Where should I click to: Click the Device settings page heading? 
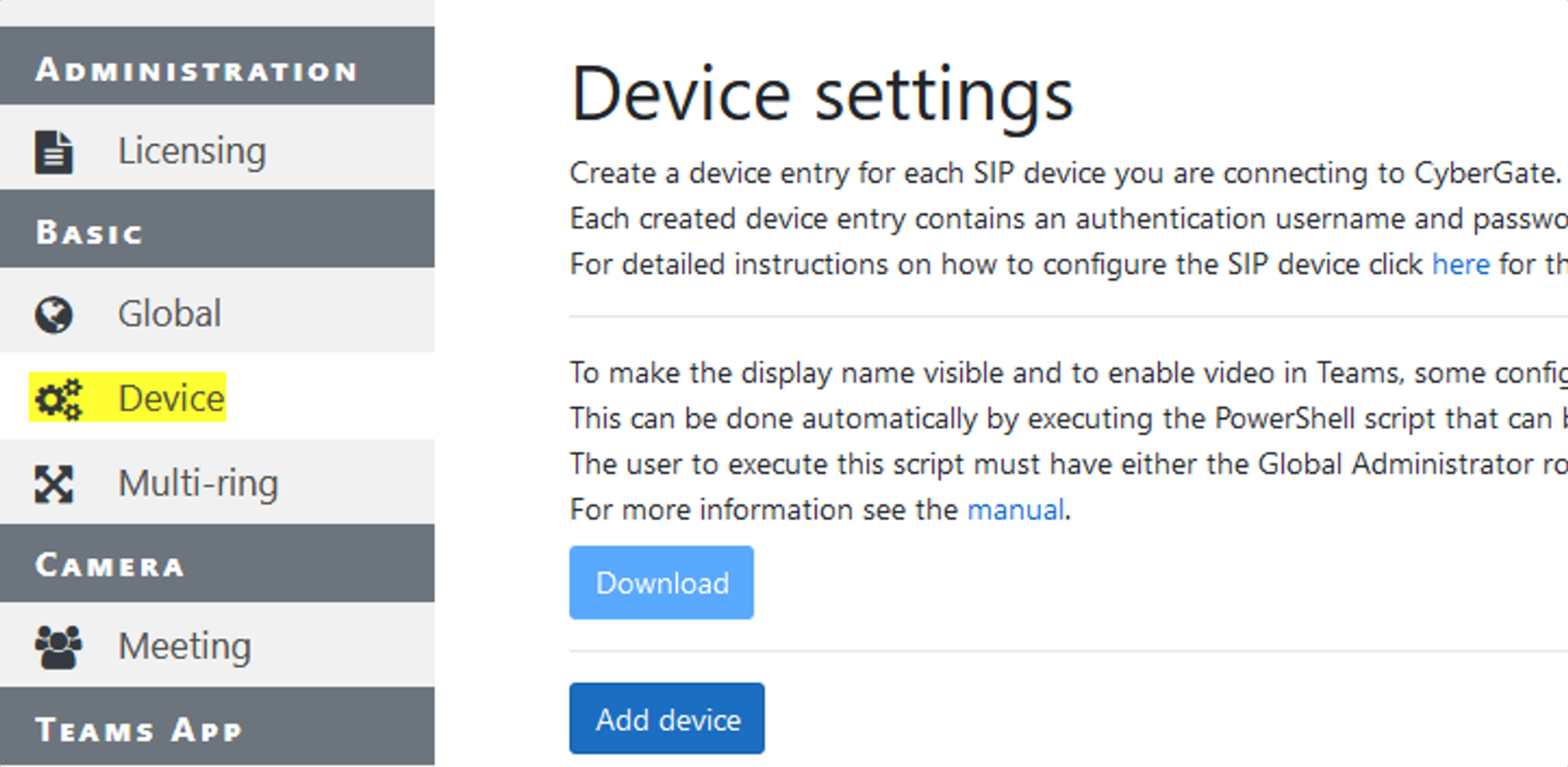pyautogui.click(x=822, y=95)
